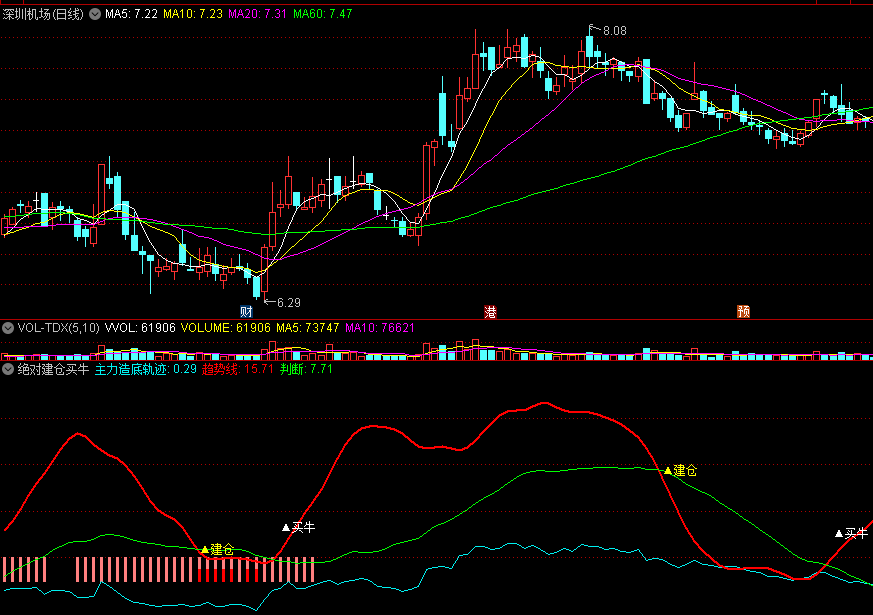The image size is (873, 615).
Task: Click the VOLUME: 61906 value
Action: [x=225, y=328]
